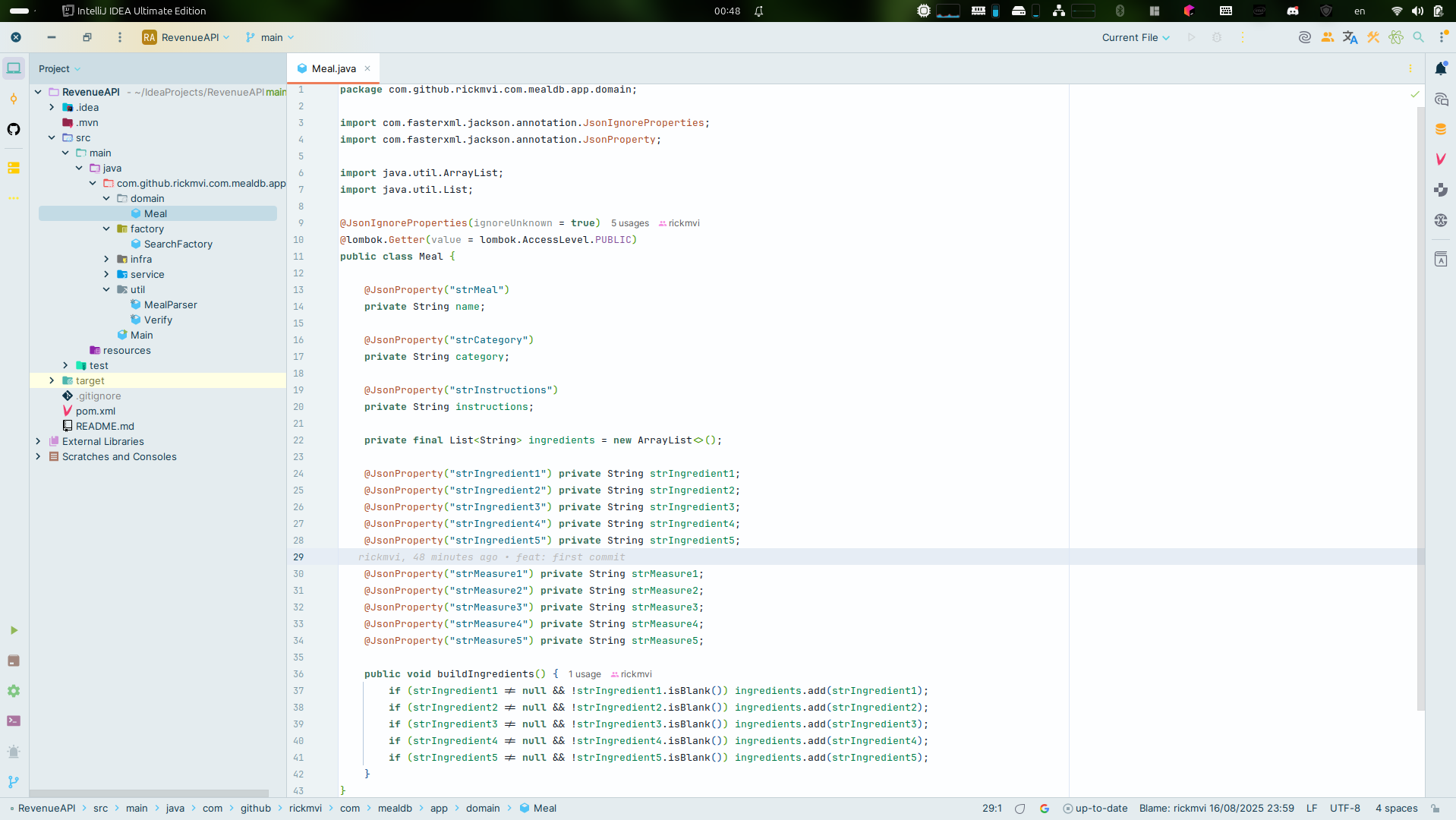Viewport: 1456px width, 820px height.
Task: Expand the infra package
Action: (106, 259)
